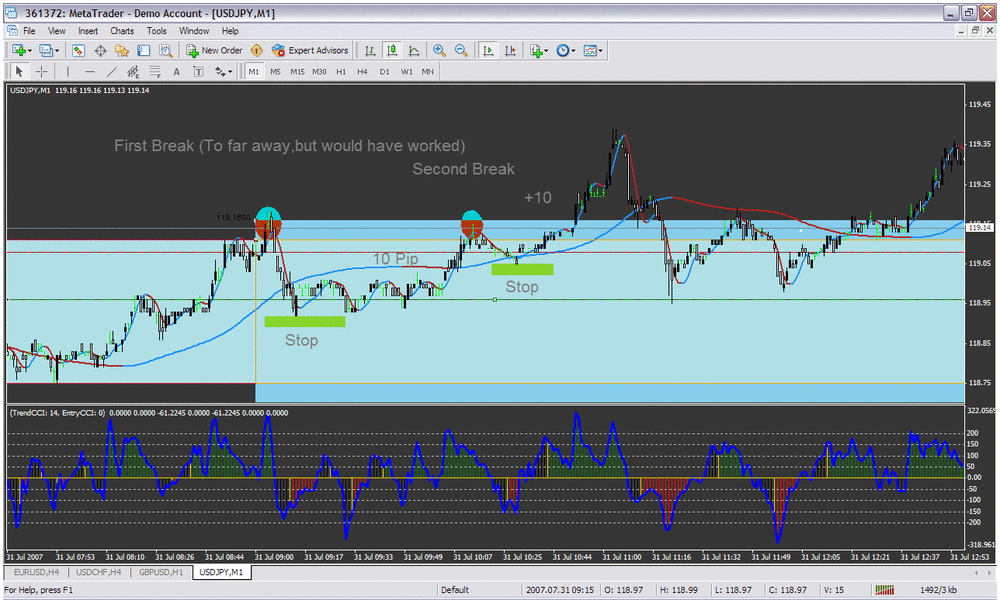
Task: Select the Trendline tool
Action: tap(111, 71)
